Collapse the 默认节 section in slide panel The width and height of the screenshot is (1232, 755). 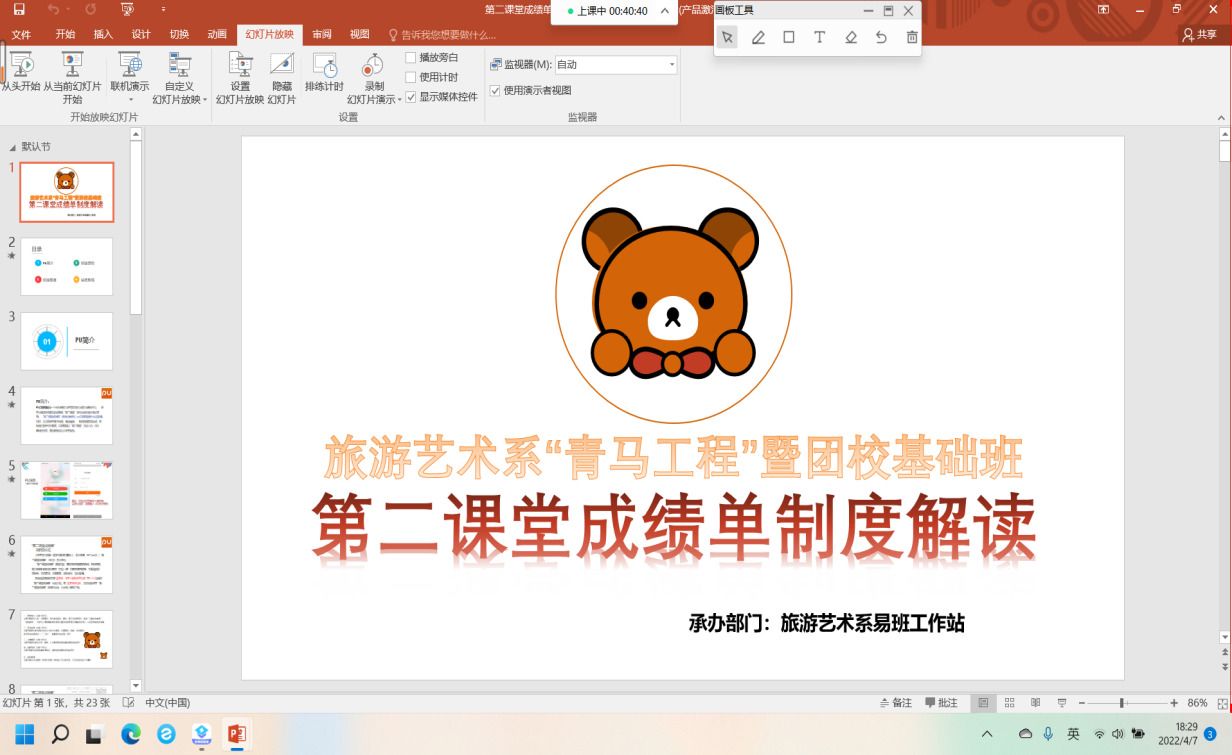pos(13,147)
